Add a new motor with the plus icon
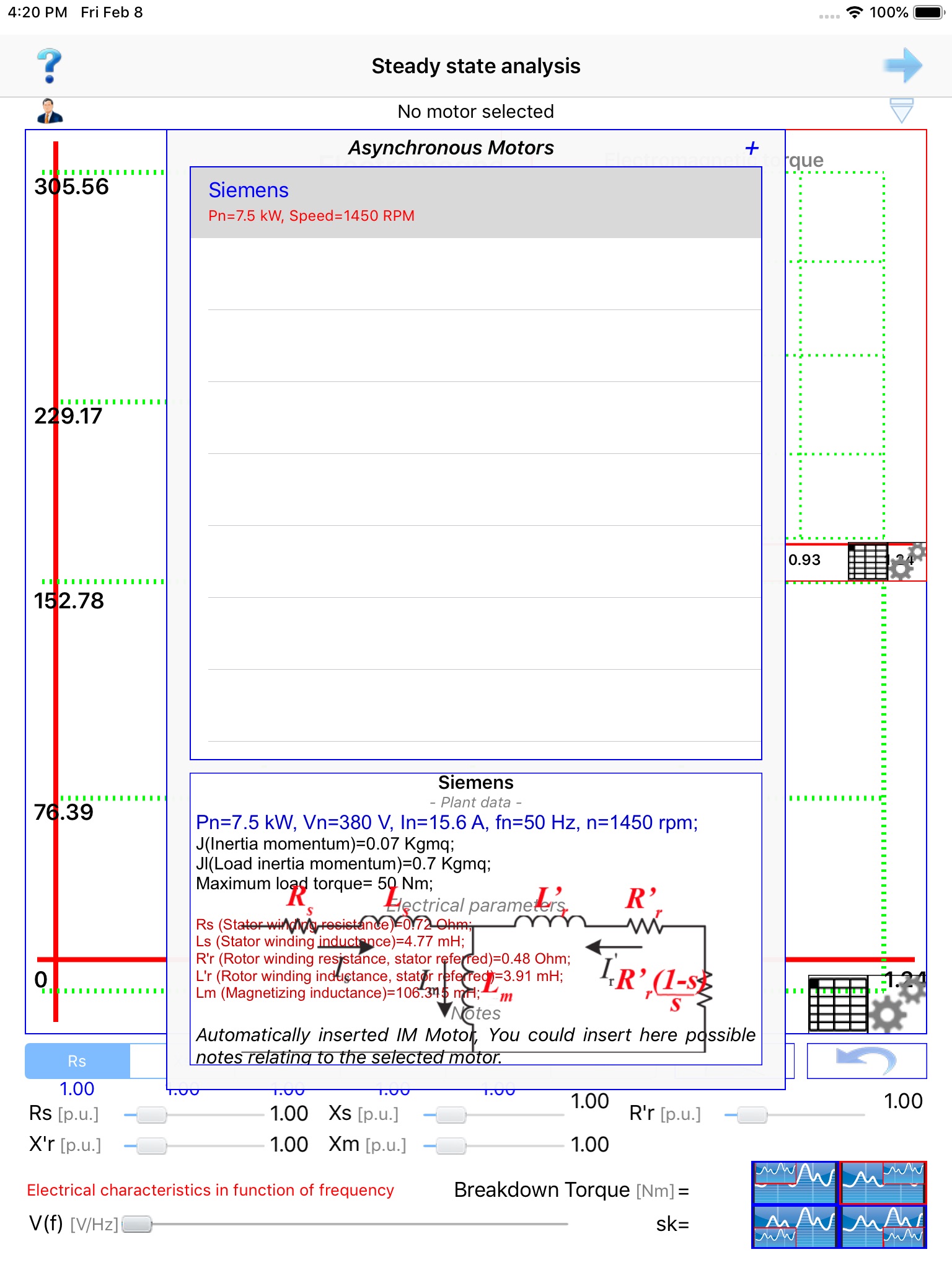 coord(752,148)
